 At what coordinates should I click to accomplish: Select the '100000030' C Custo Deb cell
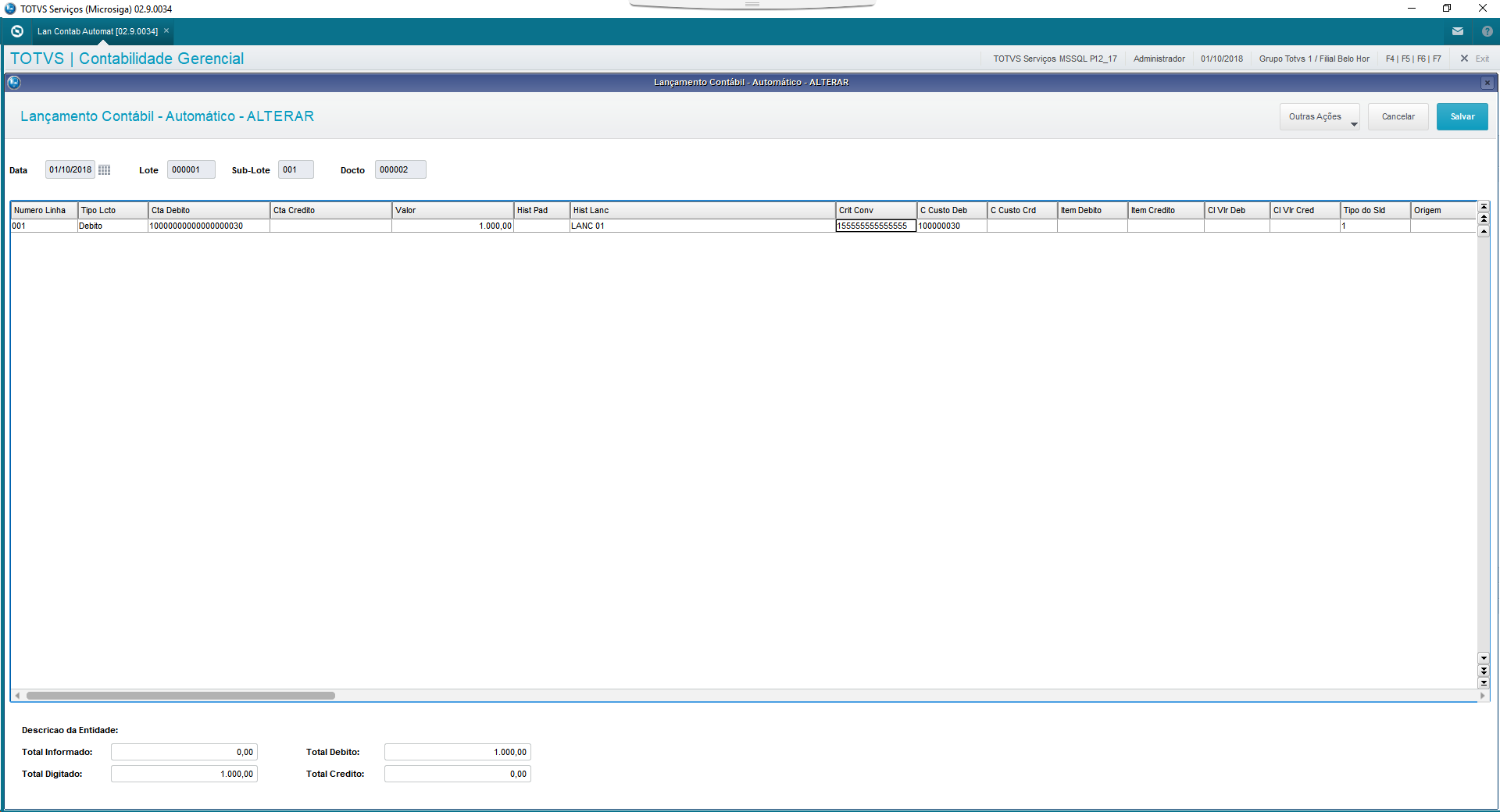952,226
